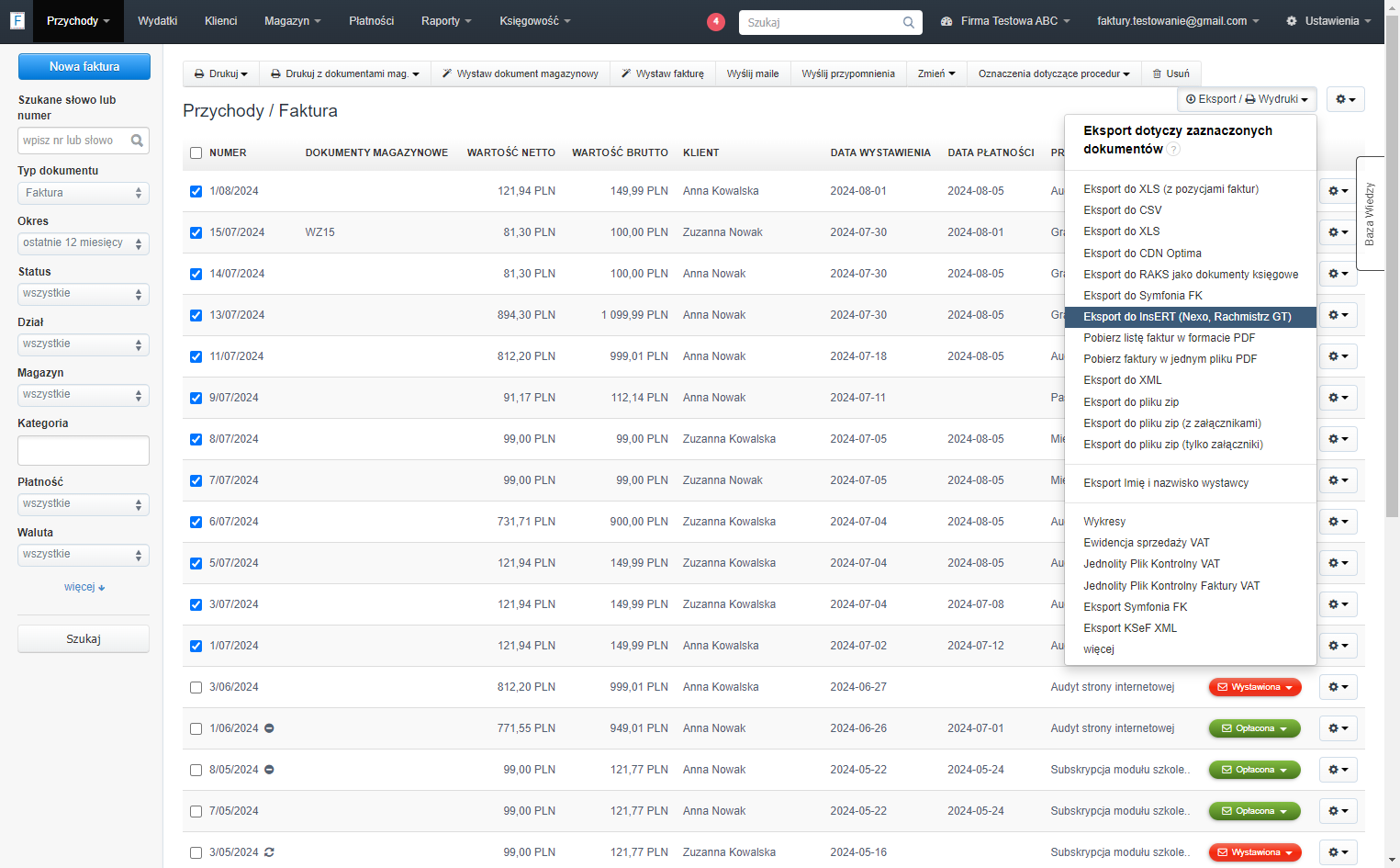
Task: Check the invoice 7/05/2024 checkbox
Action: pos(196,811)
